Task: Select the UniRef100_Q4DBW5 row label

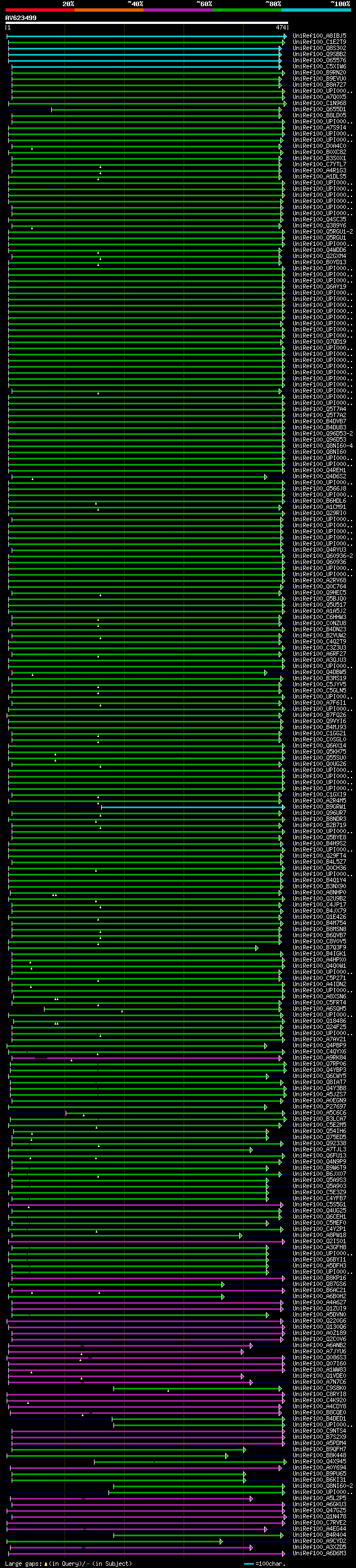Action: [319, 672]
